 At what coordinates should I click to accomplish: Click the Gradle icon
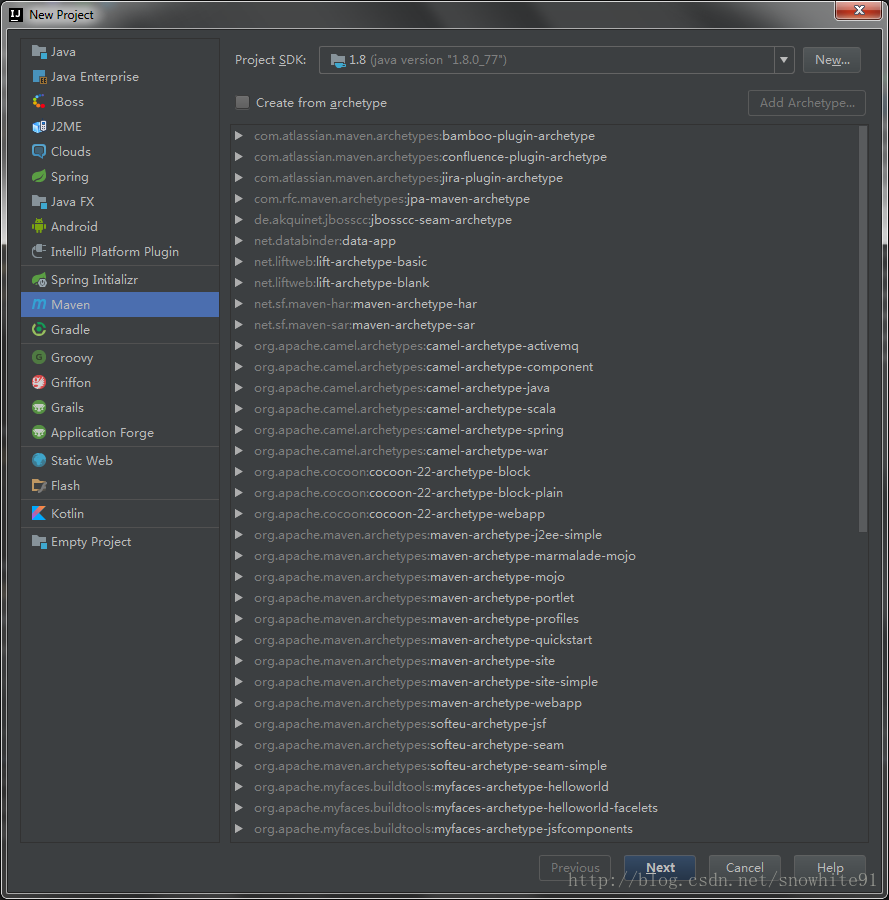click(39, 329)
